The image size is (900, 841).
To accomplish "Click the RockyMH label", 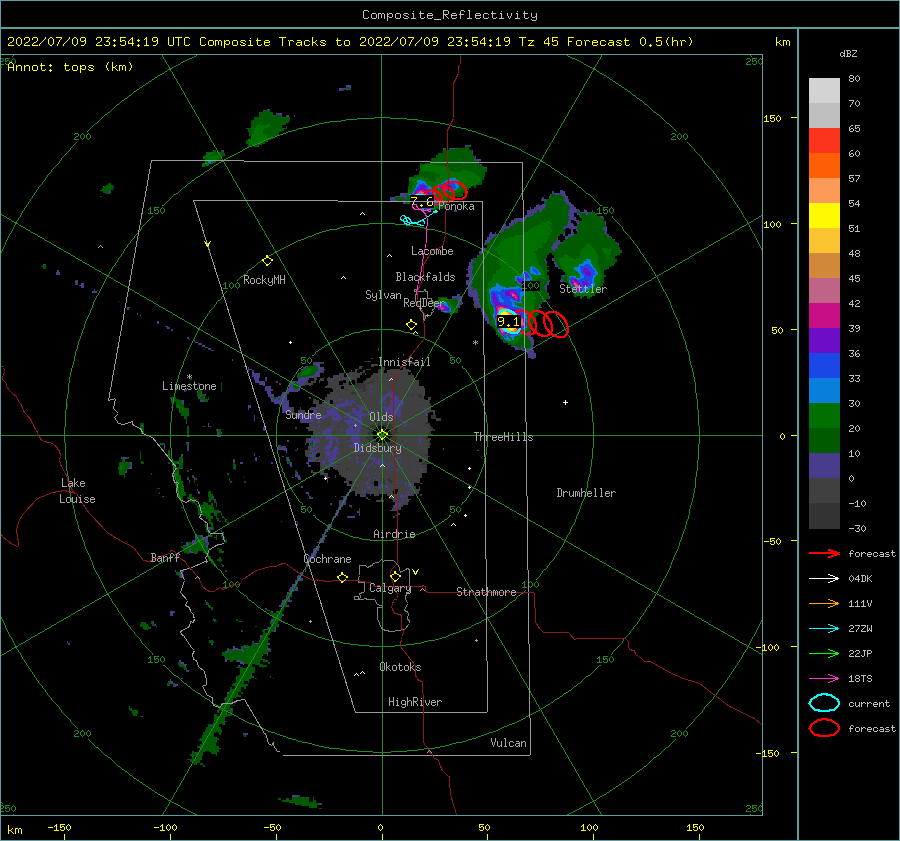I will coord(264,280).
